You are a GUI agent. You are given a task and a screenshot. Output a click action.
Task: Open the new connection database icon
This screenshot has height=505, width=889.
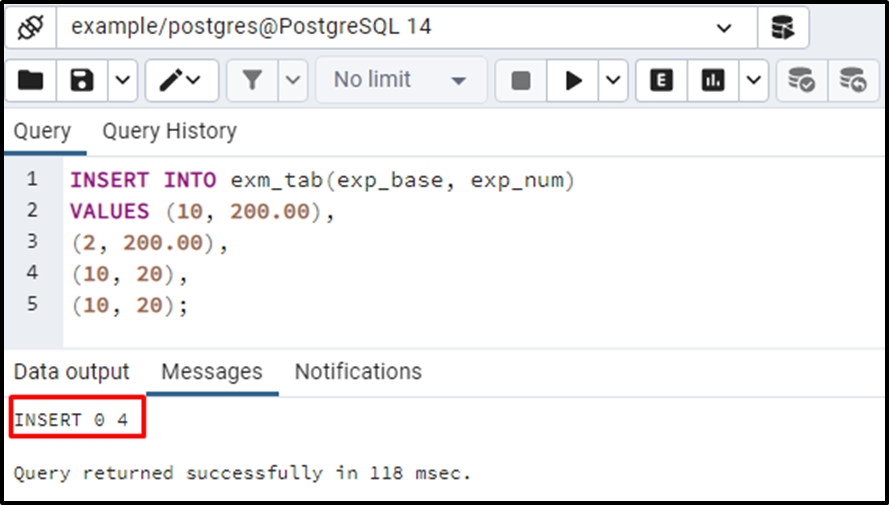tap(783, 27)
